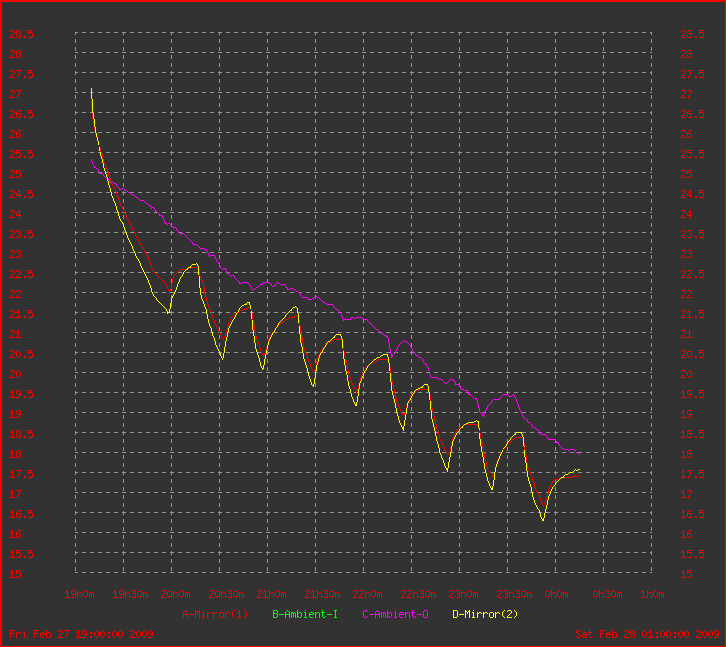Click the B-Ambient-I legend label

pos(305,614)
